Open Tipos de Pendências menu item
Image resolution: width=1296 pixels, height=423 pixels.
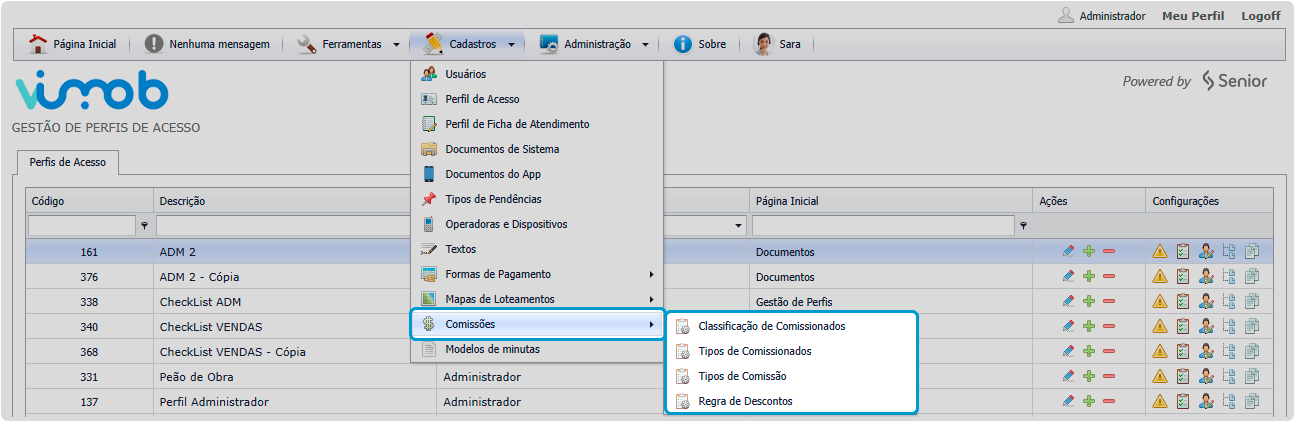pyautogui.click(x=493, y=199)
